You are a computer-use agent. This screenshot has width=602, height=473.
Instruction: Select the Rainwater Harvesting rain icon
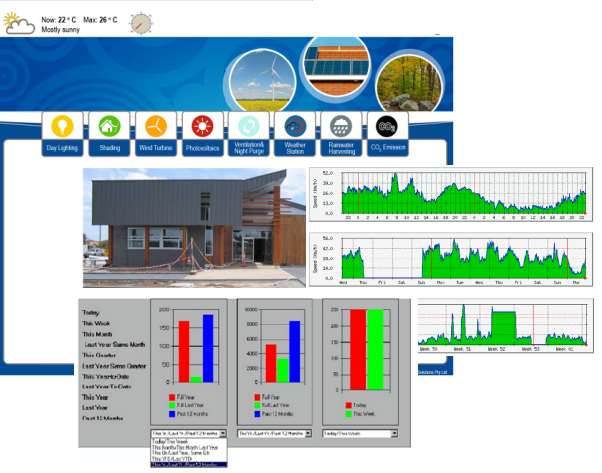[341, 126]
